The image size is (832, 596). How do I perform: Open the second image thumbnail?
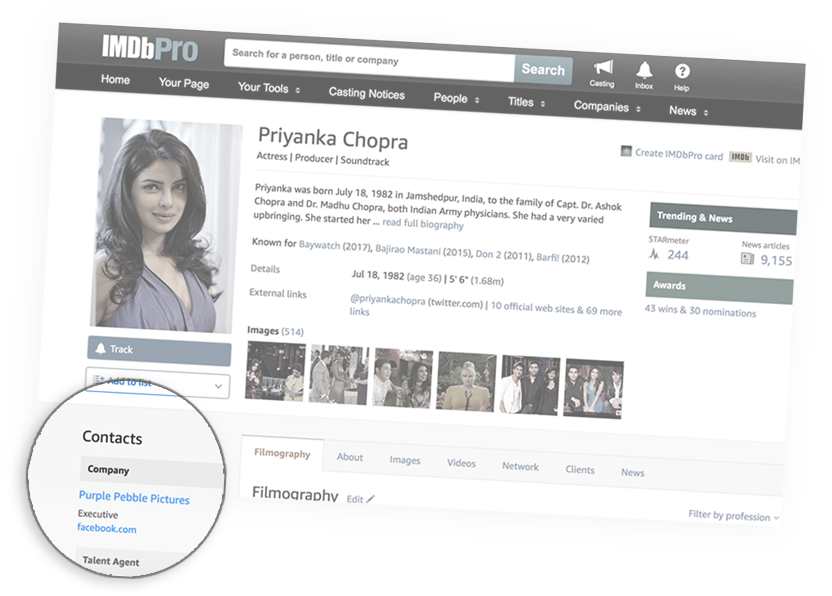coord(339,375)
